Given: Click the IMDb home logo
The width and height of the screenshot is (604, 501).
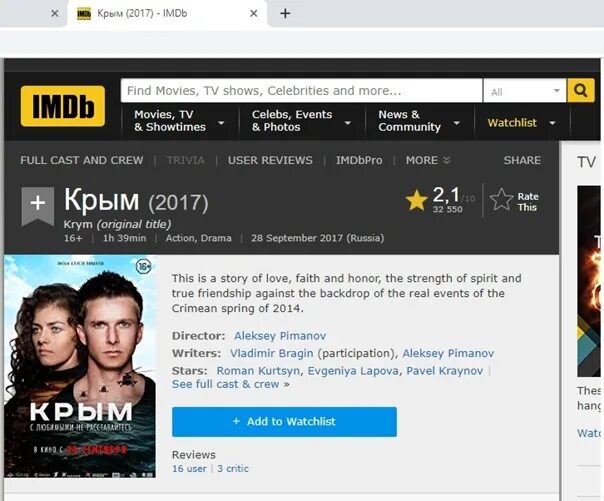Looking at the screenshot, I should click(x=63, y=106).
